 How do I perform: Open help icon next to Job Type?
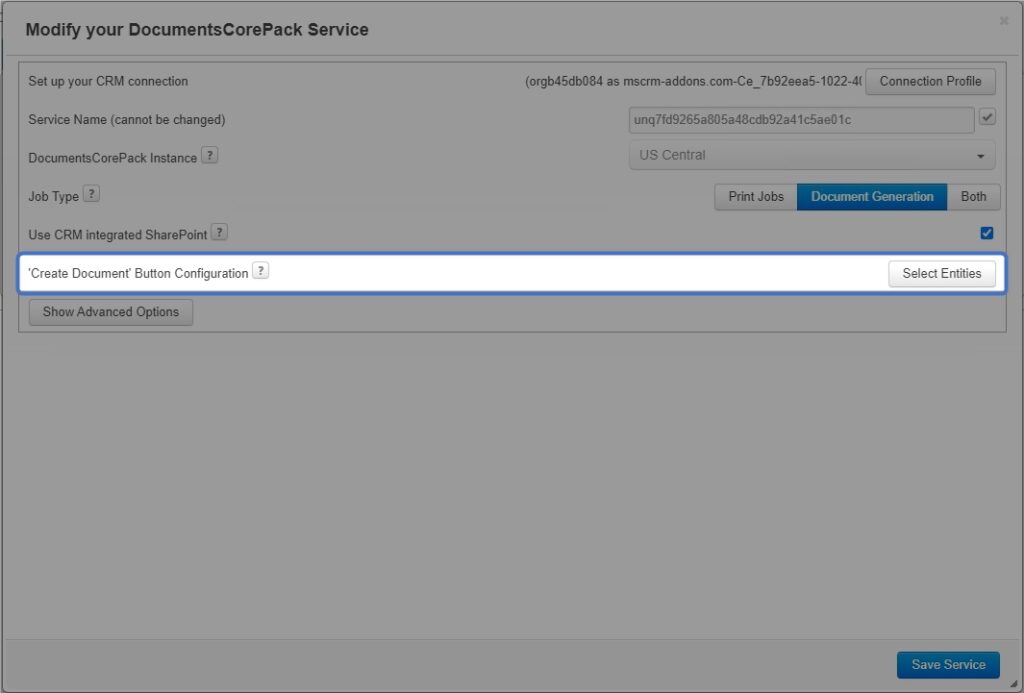tap(91, 194)
